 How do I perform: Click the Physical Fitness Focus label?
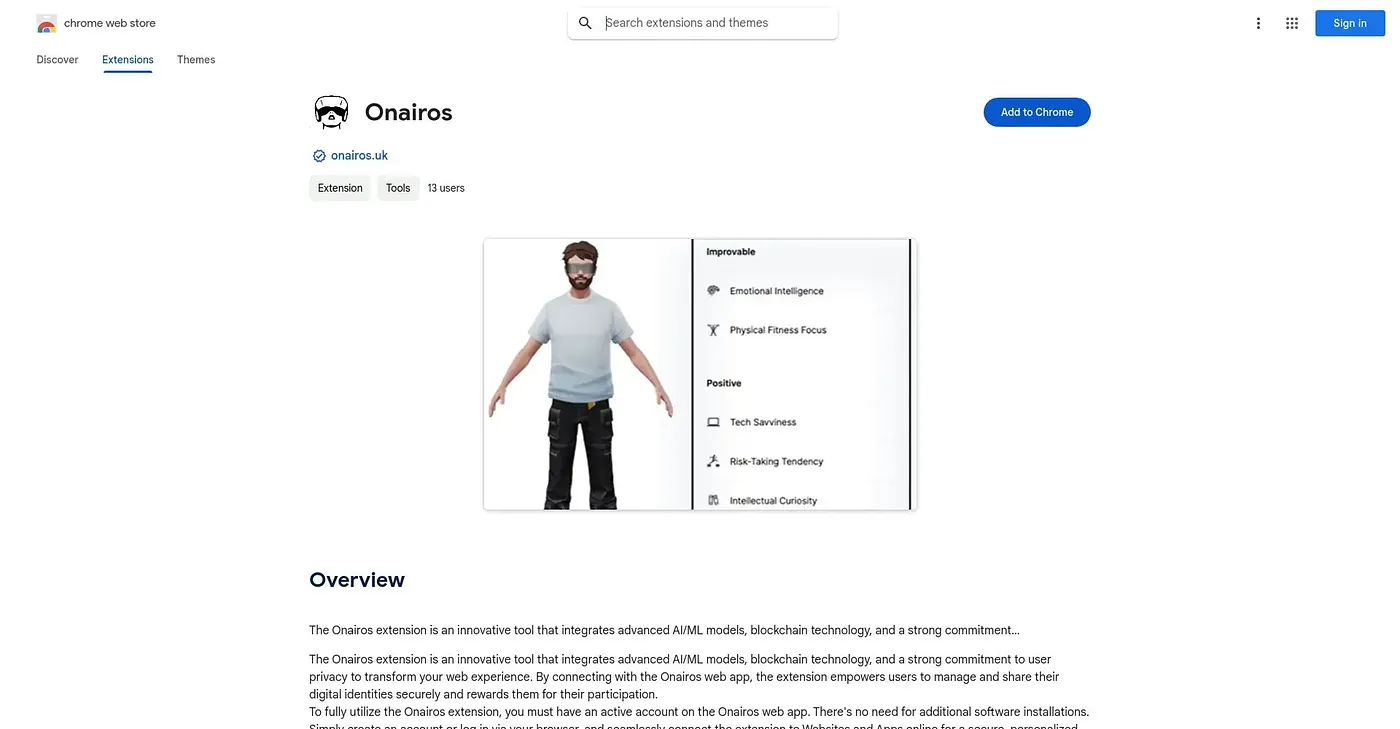pos(778,330)
